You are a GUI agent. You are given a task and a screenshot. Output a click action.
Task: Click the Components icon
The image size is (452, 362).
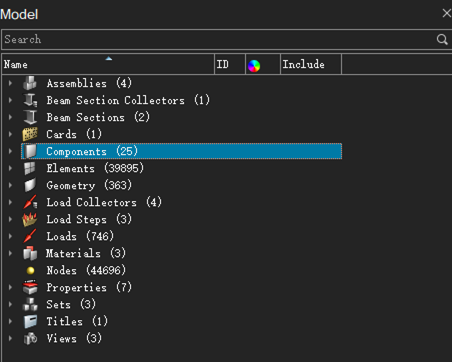30,151
